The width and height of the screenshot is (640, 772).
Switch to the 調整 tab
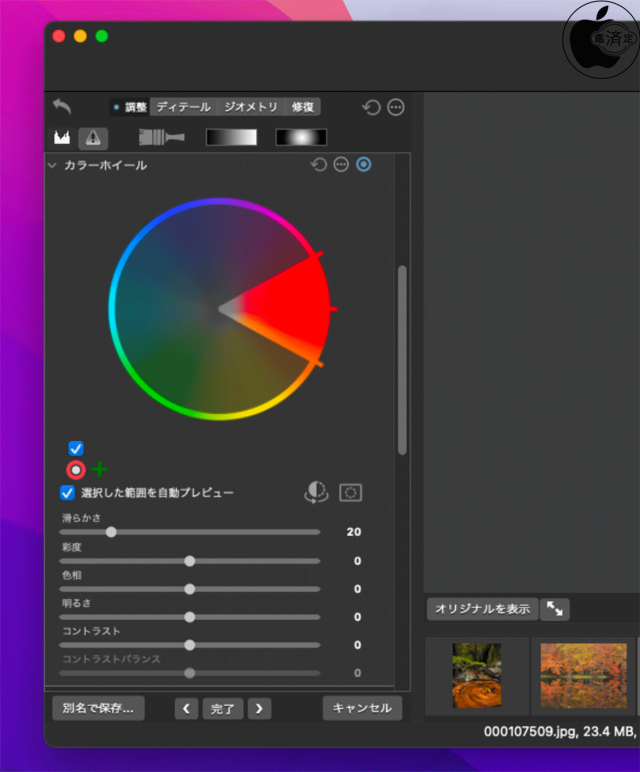[129, 107]
